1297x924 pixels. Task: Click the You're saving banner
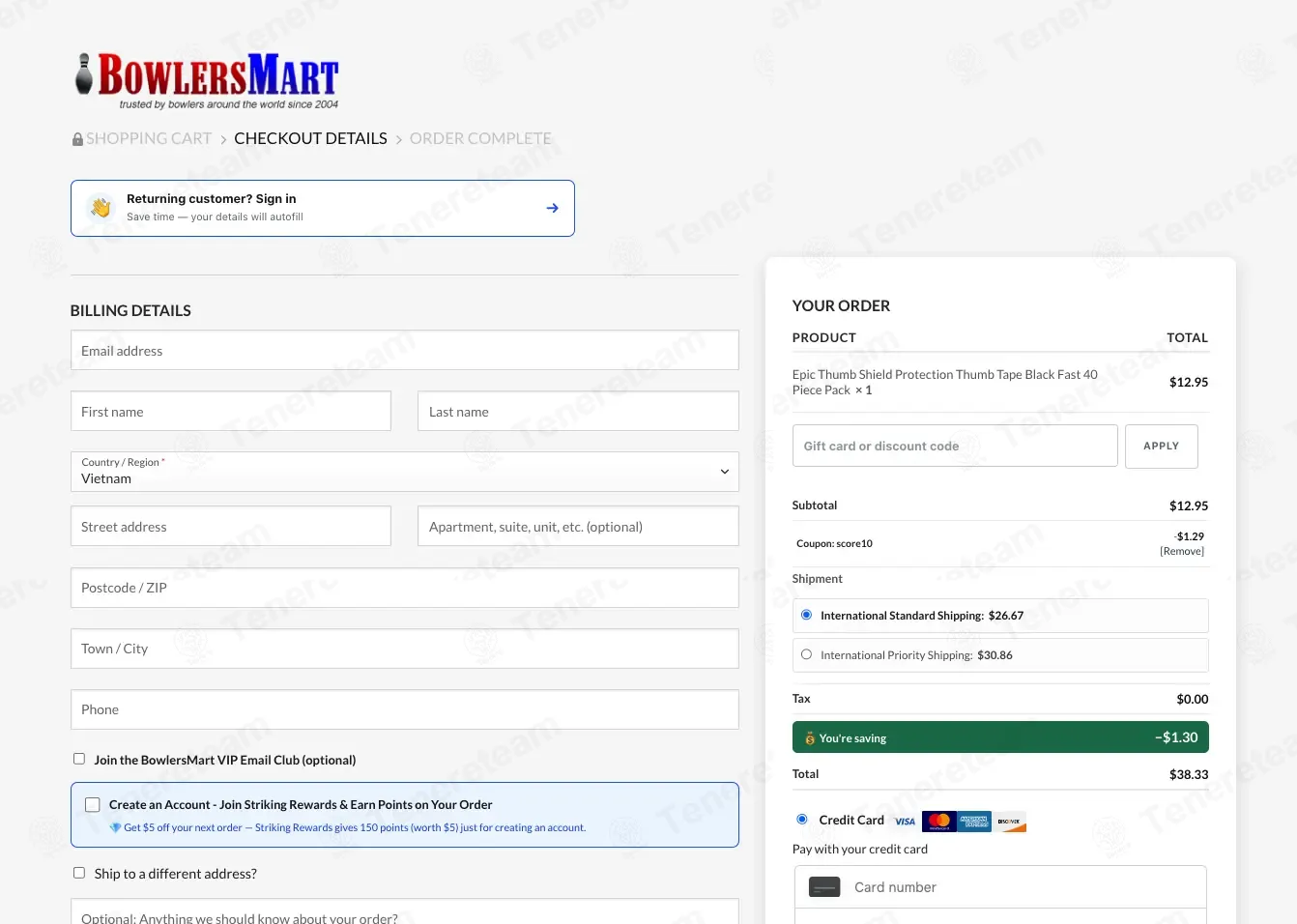1000,737
